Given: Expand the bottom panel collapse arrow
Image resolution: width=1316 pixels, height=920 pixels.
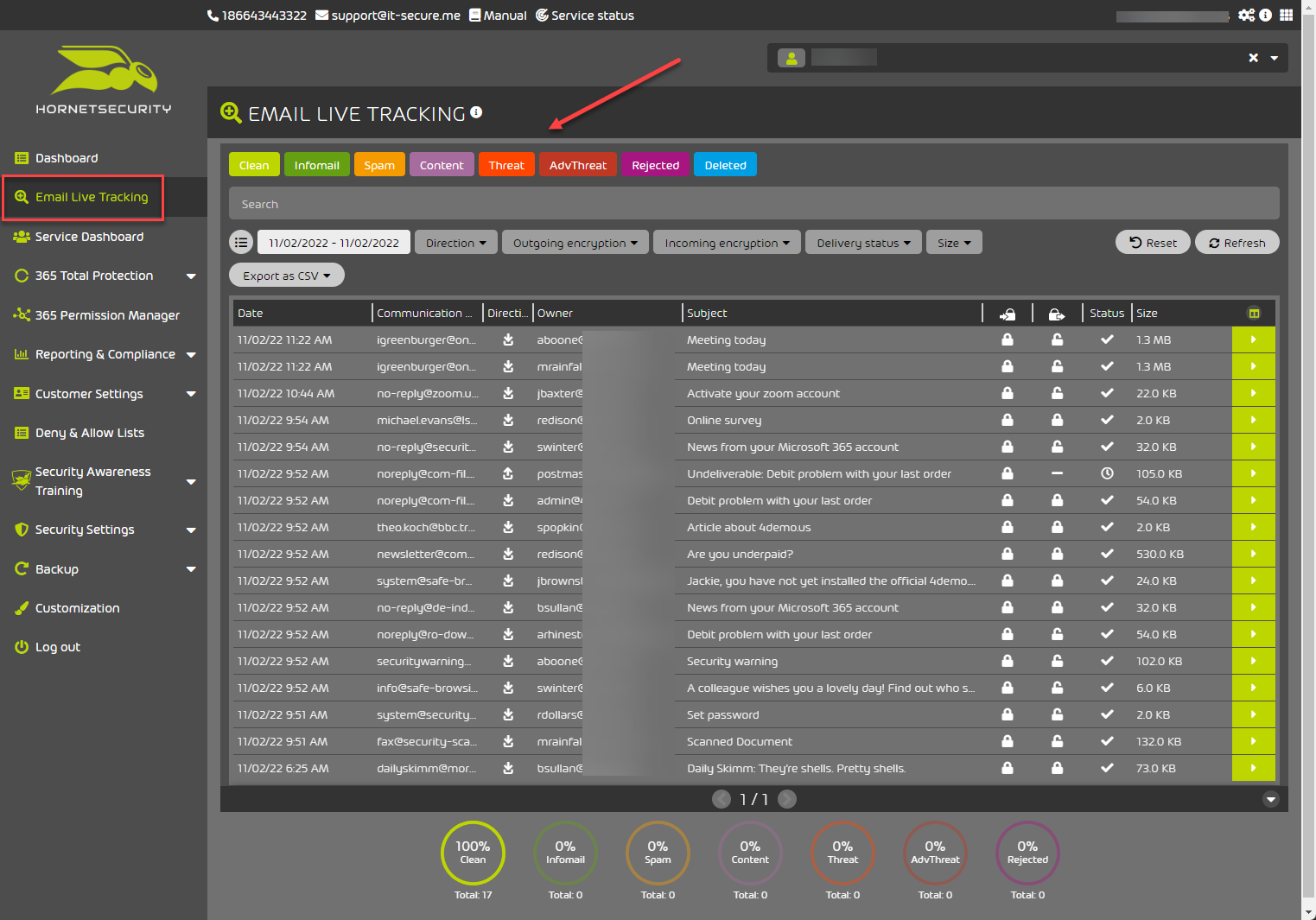Looking at the screenshot, I should 1271,799.
